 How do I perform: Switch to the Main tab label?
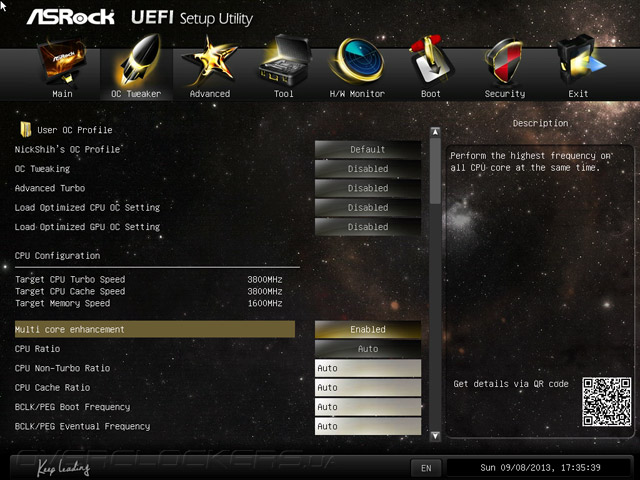click(62, 94)
